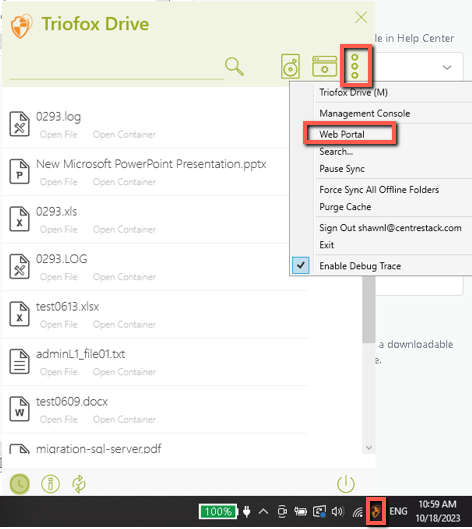
Task: Toggle the Enable Debug Trace checkmark
Action: [301, 266]
